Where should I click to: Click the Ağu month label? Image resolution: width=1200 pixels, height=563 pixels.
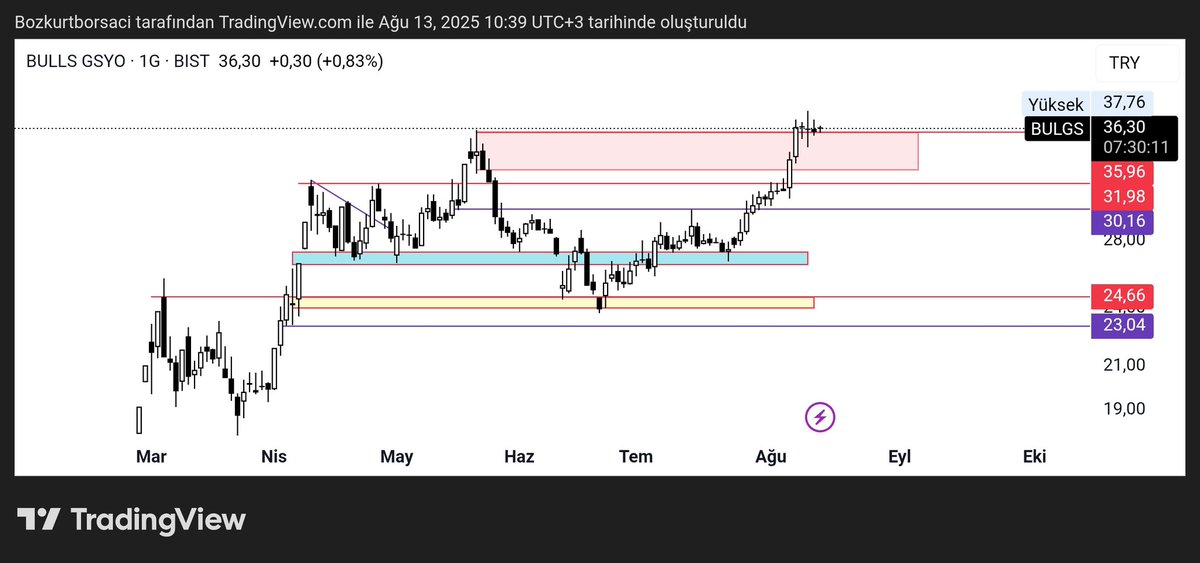pos(770,457)
